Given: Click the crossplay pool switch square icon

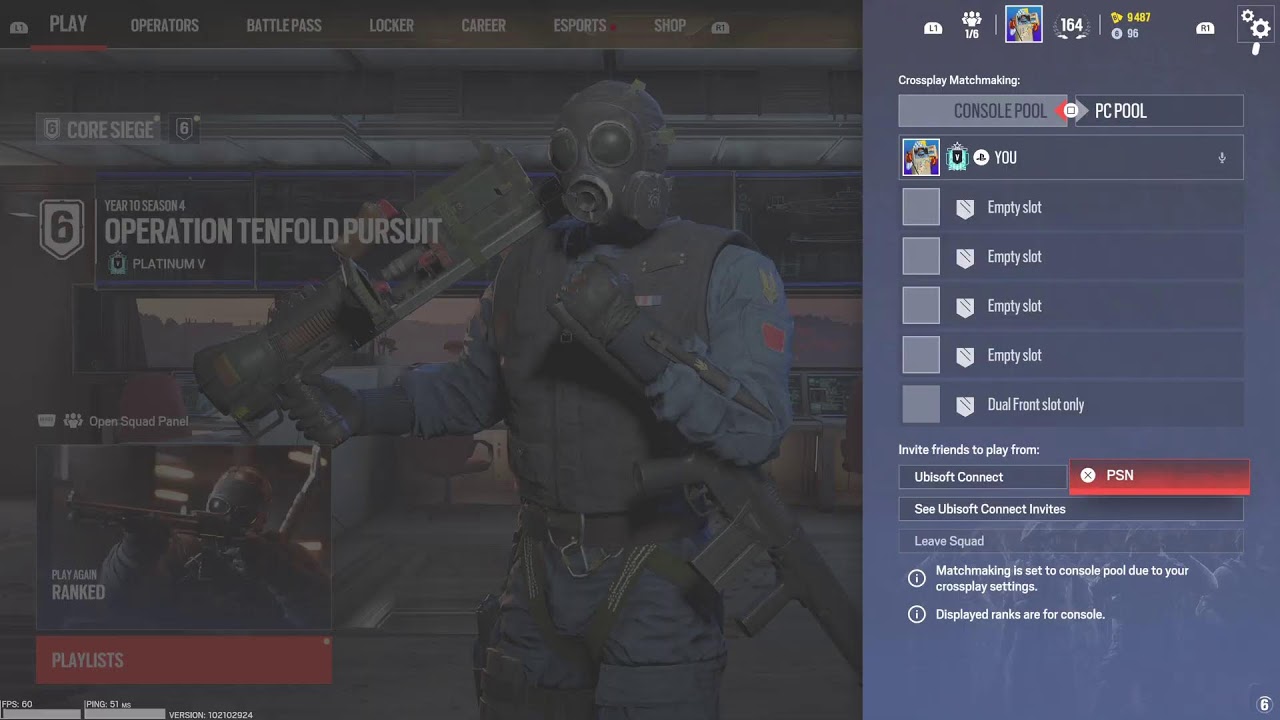Looking at the screenshot, I should pos(1070,111).
